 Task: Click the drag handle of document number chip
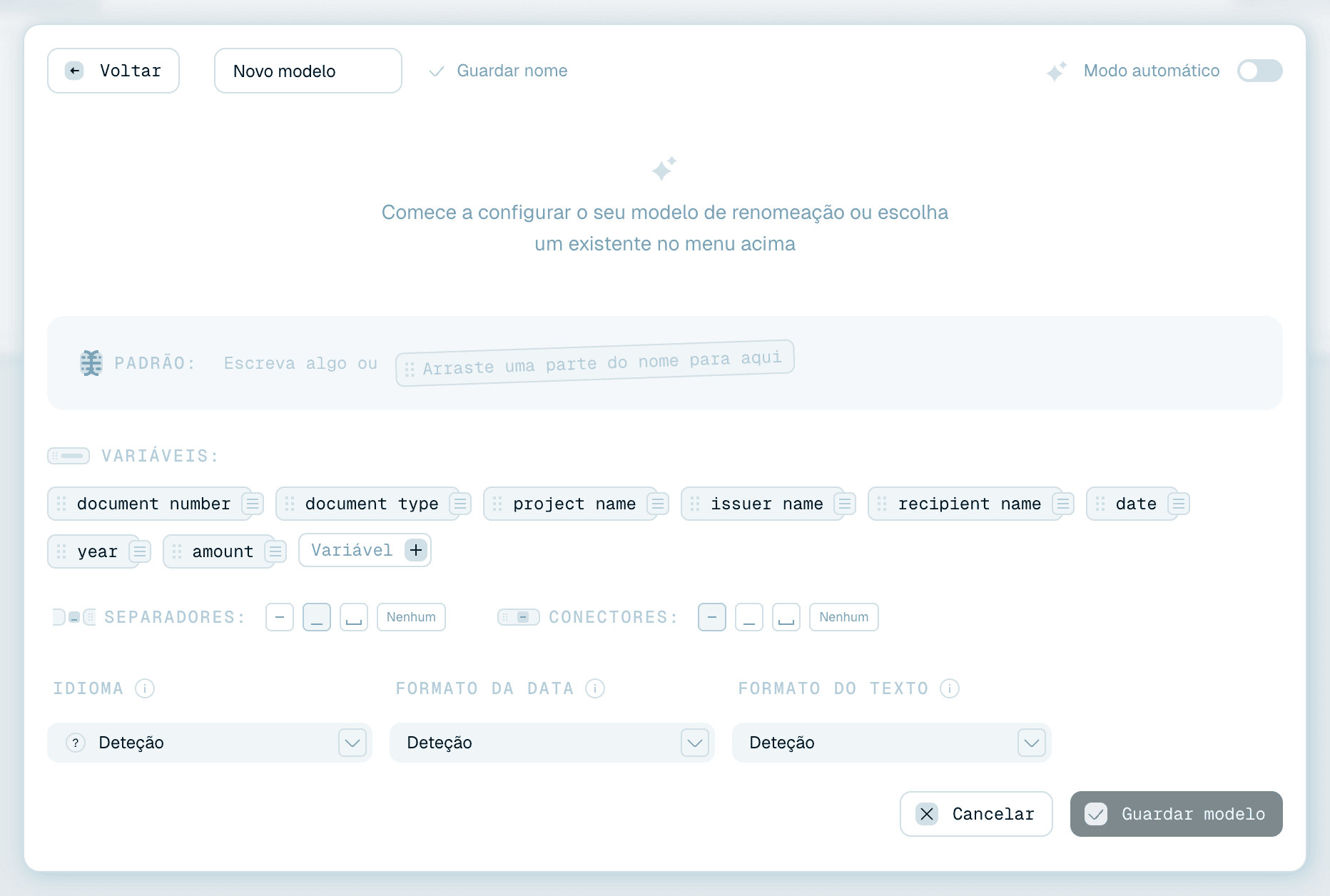click(61, 504)
